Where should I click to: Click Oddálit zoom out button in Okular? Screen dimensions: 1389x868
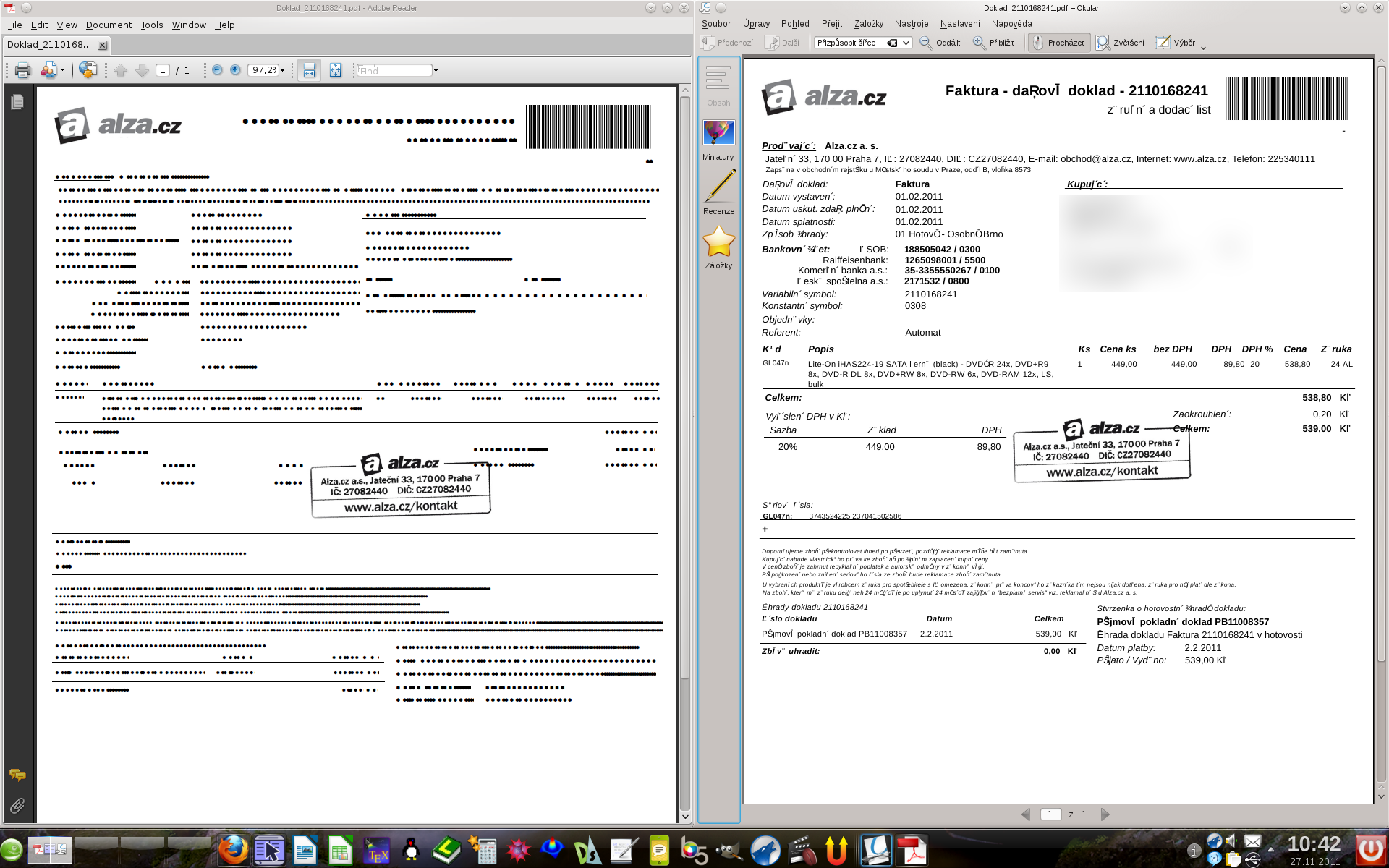click(x=940, y=43)
